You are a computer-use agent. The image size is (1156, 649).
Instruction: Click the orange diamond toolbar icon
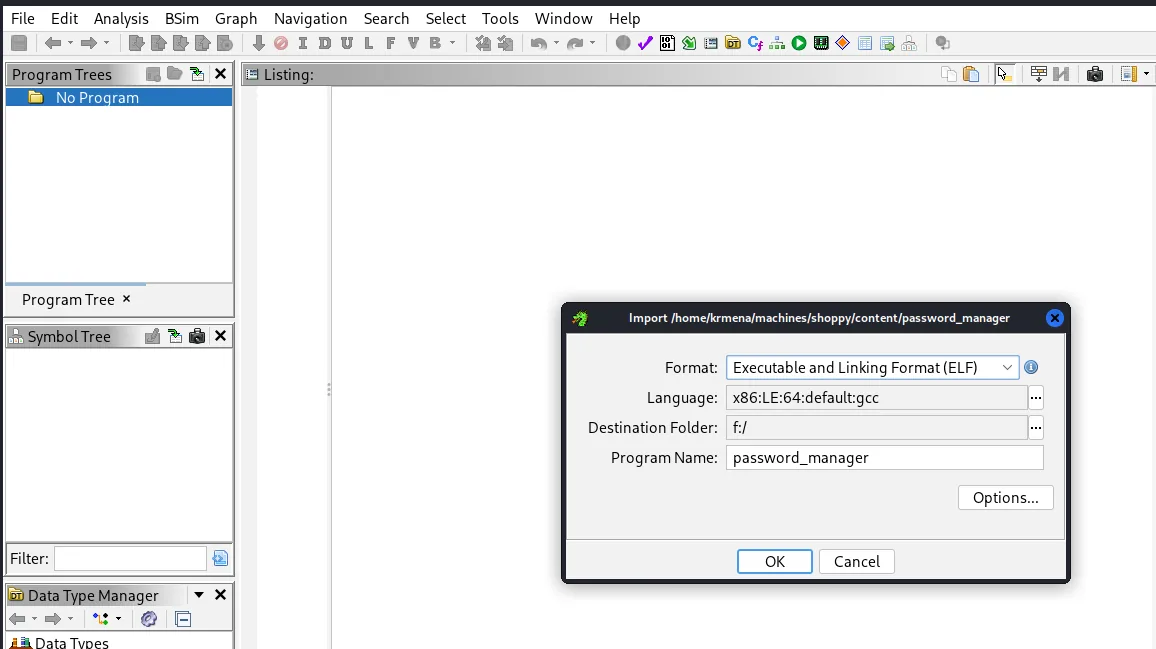click(x=843, y=44)
